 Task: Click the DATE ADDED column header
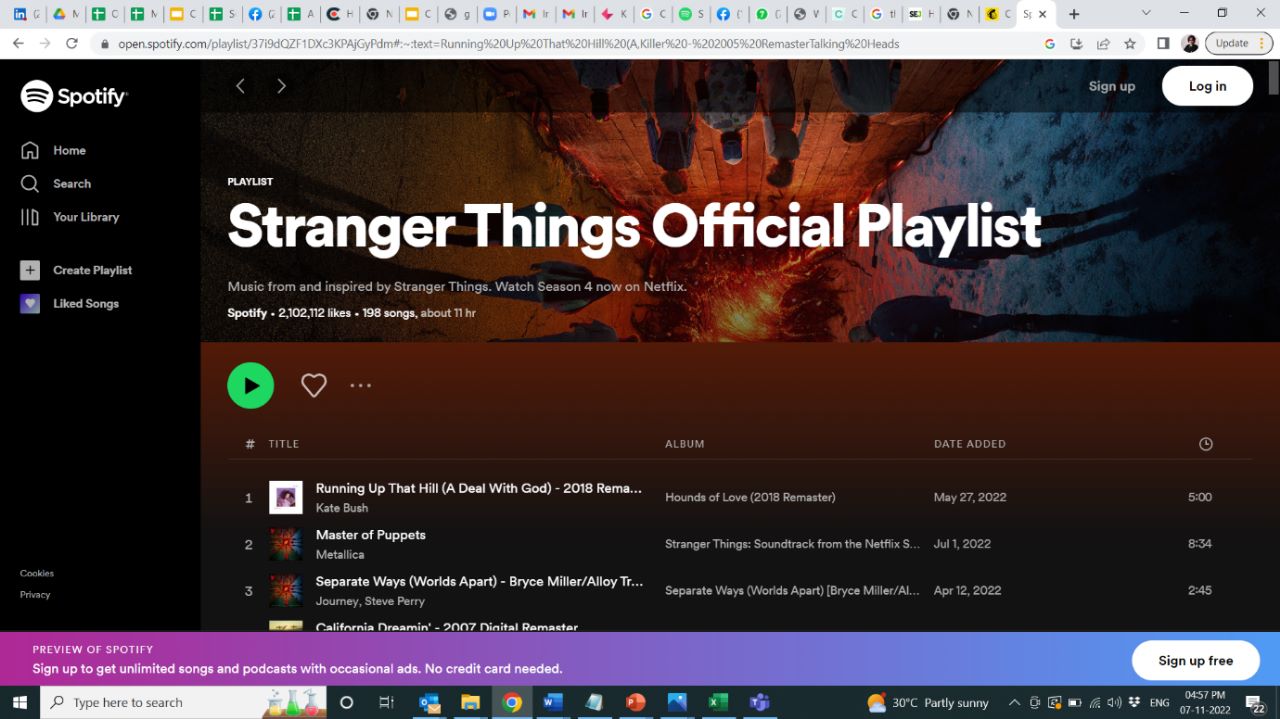click(970, 444)
